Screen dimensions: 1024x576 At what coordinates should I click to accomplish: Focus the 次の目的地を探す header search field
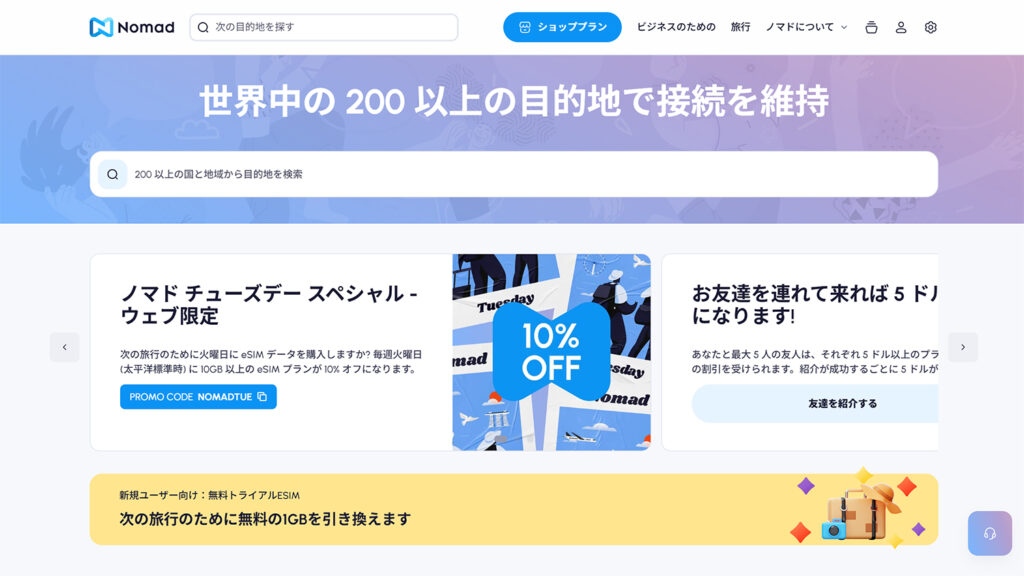pos(324,27)
